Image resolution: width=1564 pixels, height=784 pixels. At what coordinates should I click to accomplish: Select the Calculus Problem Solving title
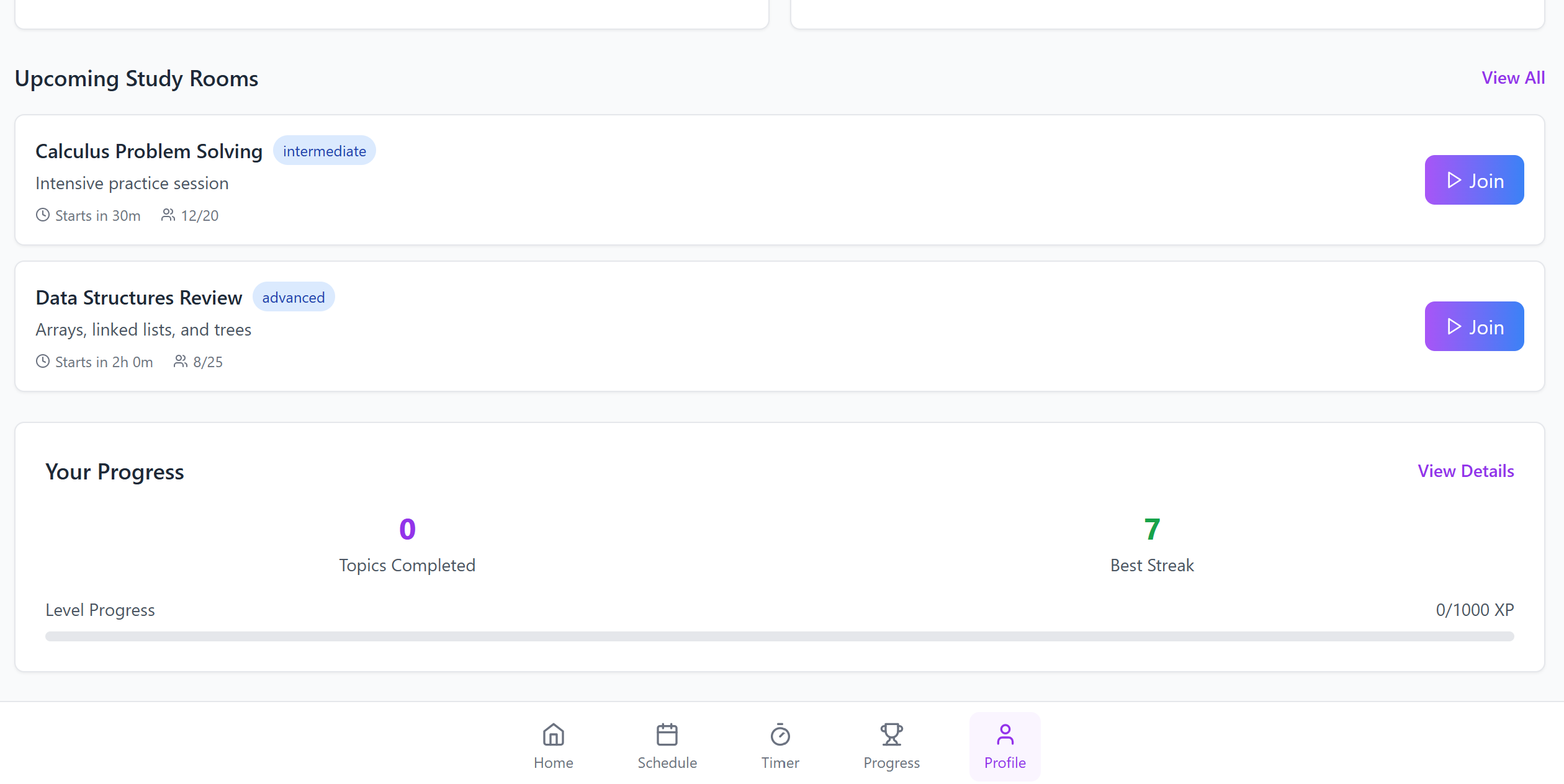click(x=149, y=151)
